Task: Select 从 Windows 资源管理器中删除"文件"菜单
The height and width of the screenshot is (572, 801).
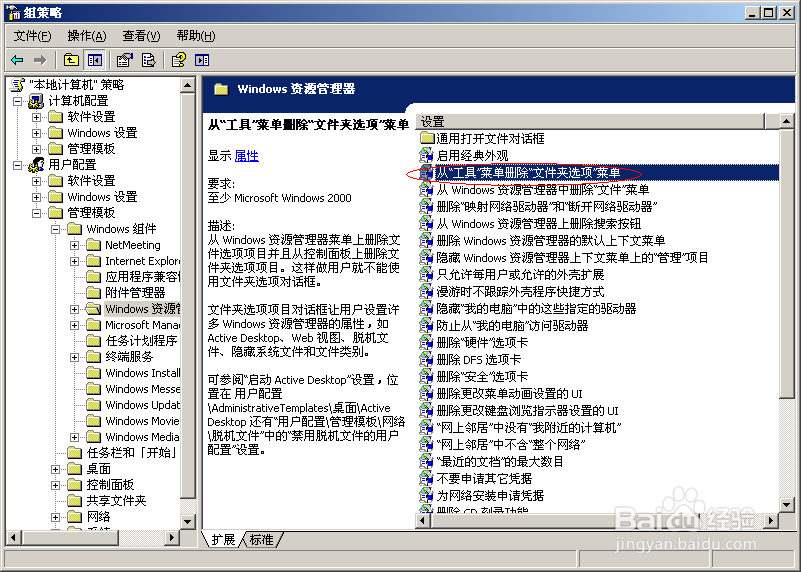Action: (543, 189)
